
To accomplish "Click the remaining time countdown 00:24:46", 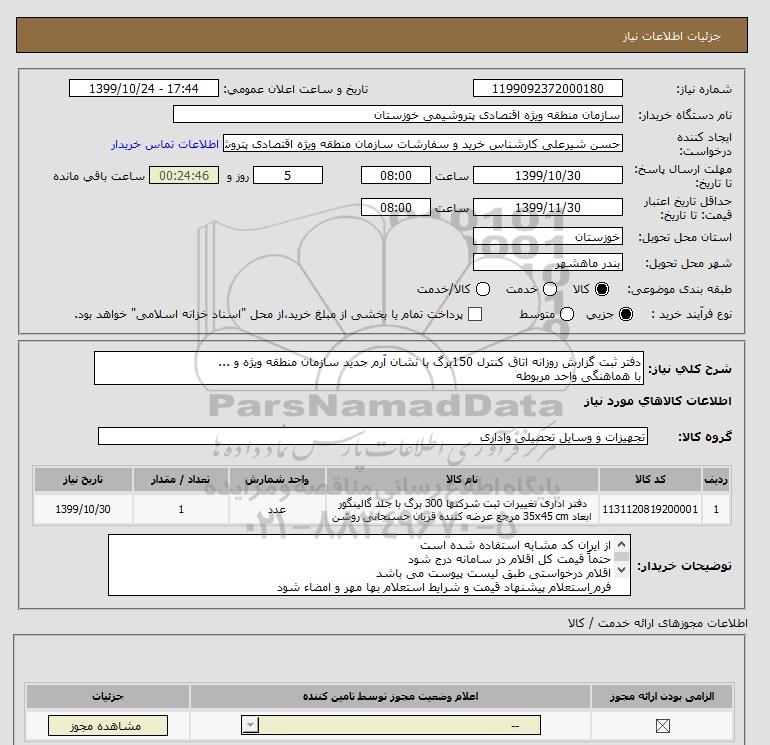I will (184, 175).
